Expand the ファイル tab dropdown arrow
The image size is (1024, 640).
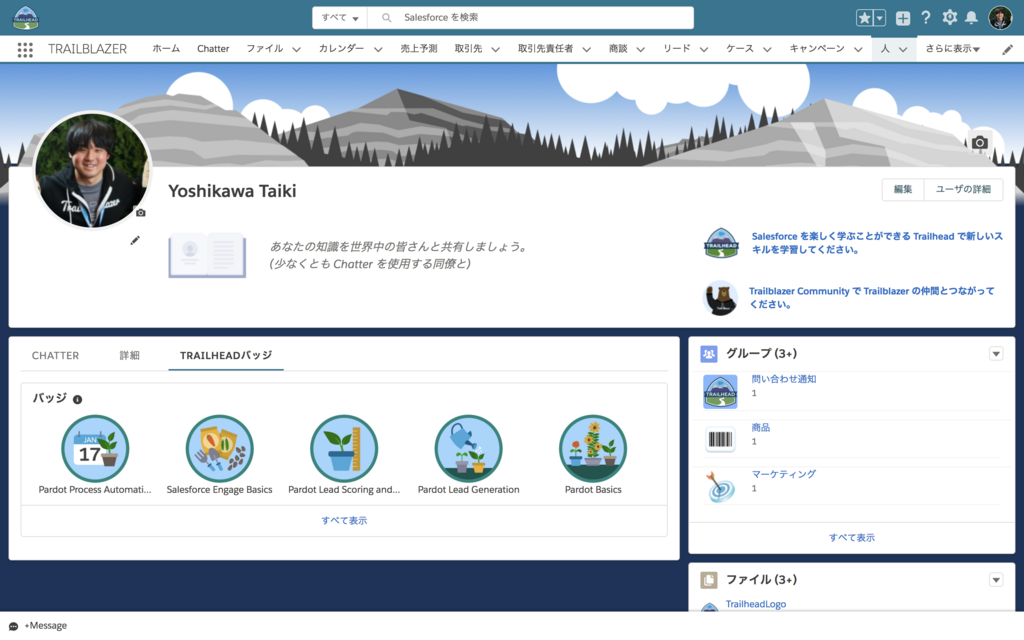coord(296,50)
